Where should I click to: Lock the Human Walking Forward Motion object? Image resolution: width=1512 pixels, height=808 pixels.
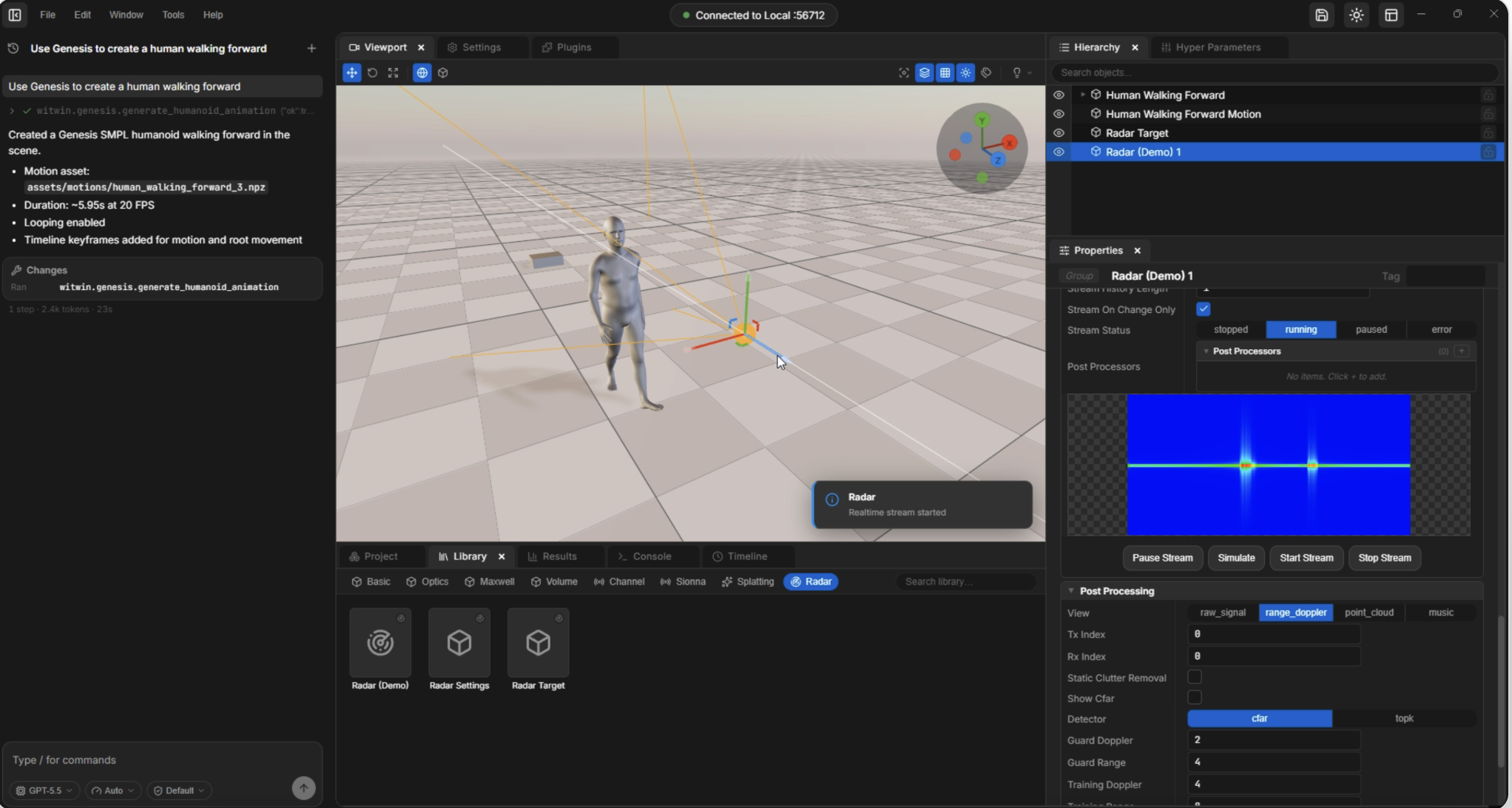point(1488,114)
